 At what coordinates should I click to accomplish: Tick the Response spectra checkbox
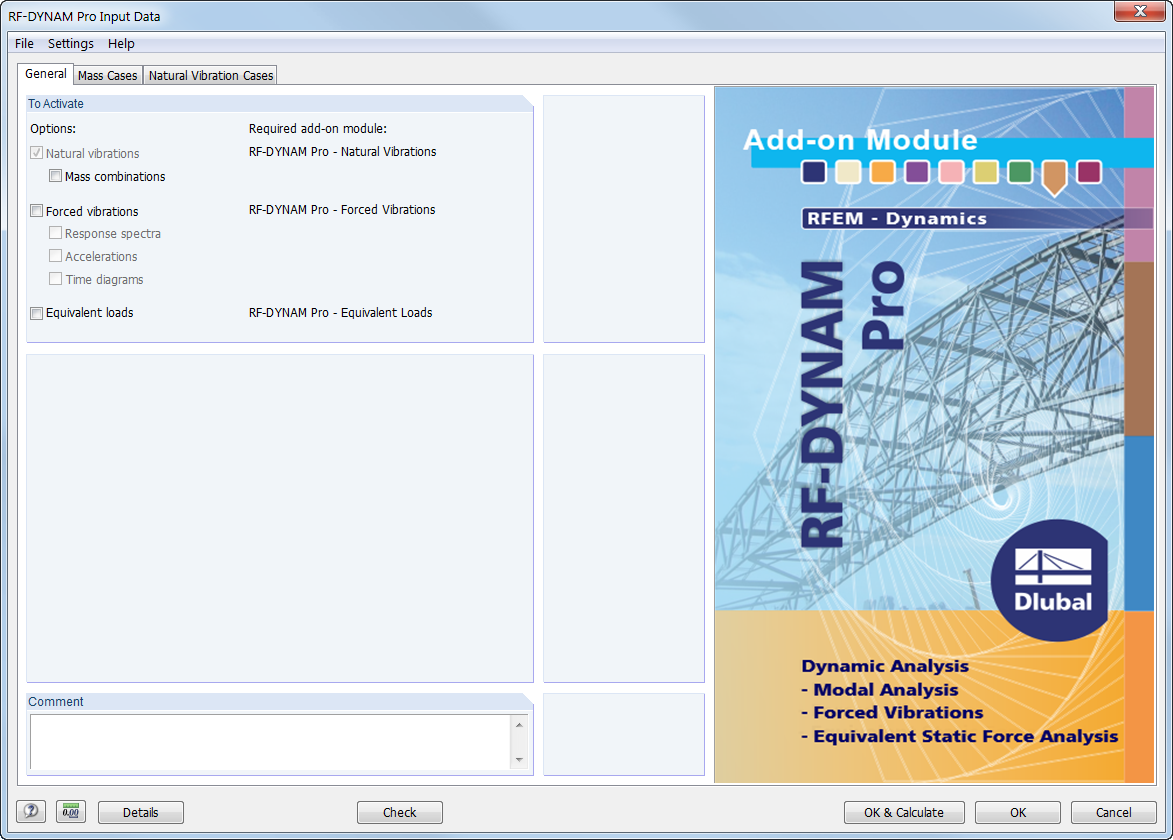coord(55,233)
